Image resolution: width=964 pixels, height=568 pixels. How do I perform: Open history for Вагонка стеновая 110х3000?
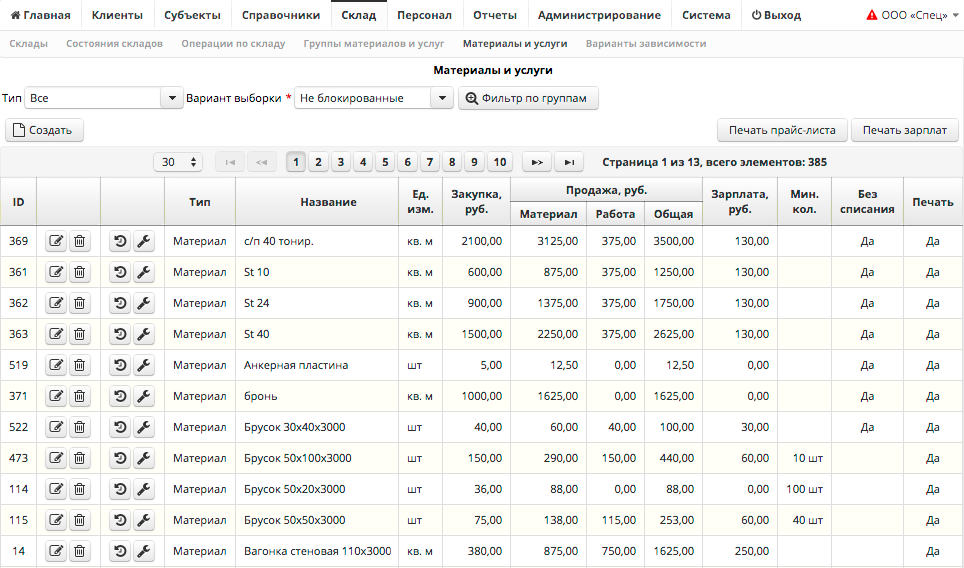point(120,551)
